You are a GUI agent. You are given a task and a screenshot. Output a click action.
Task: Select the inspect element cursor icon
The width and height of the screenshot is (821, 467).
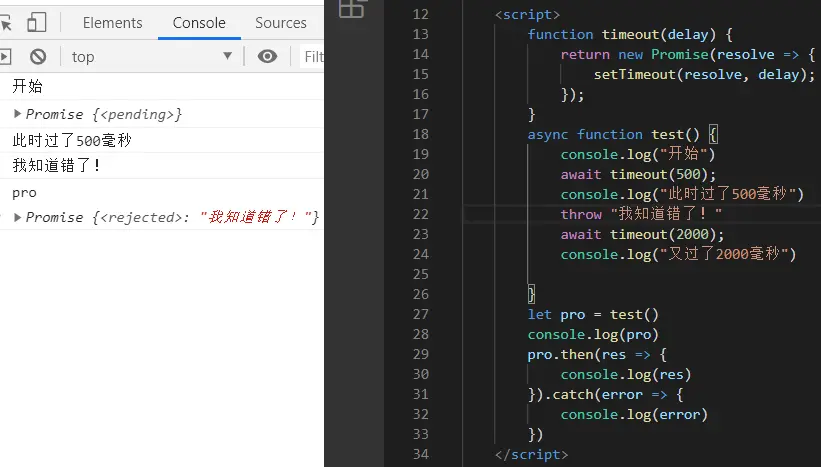click(x=5, y=23)
